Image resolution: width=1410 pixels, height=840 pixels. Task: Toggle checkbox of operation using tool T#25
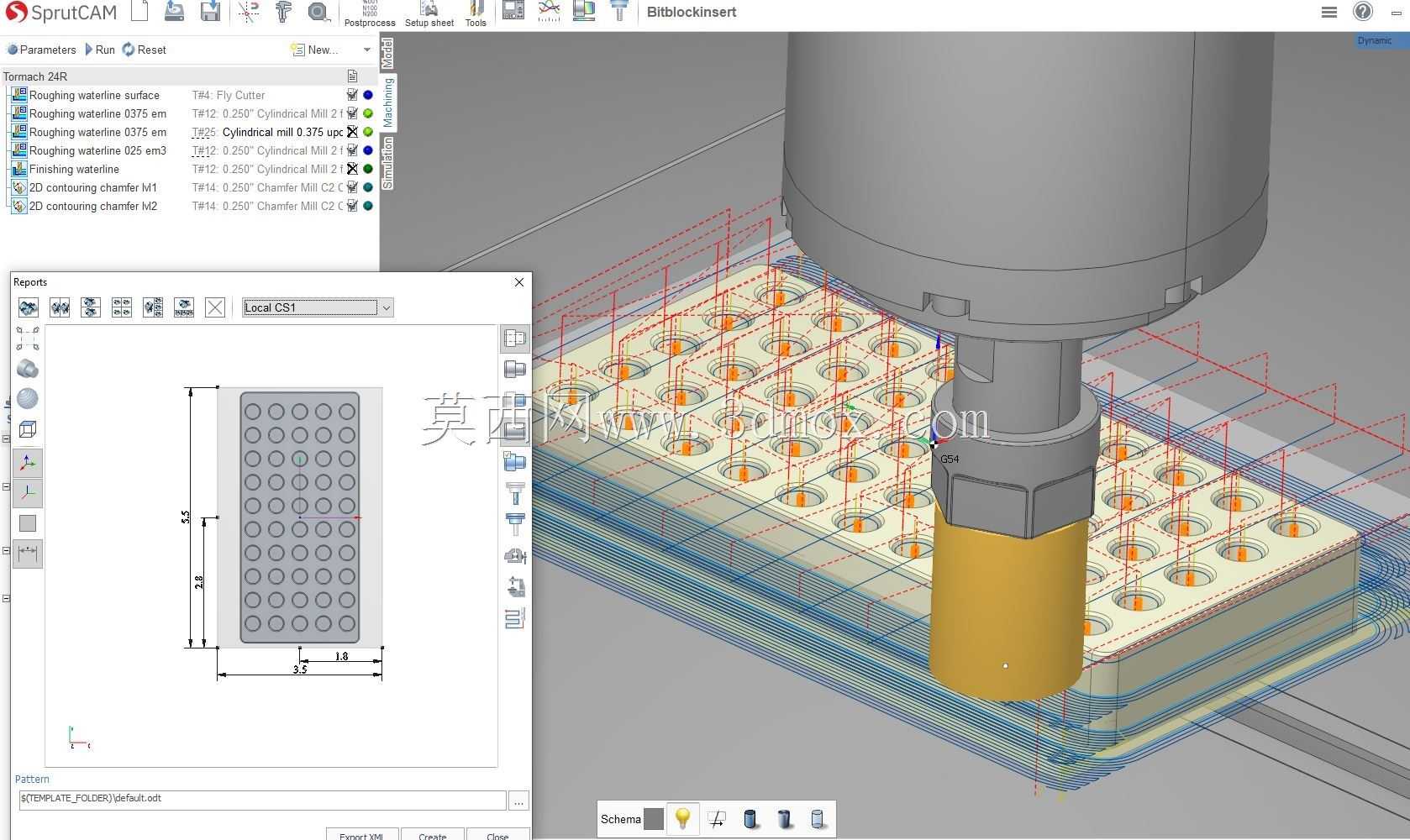pos(352,132)
